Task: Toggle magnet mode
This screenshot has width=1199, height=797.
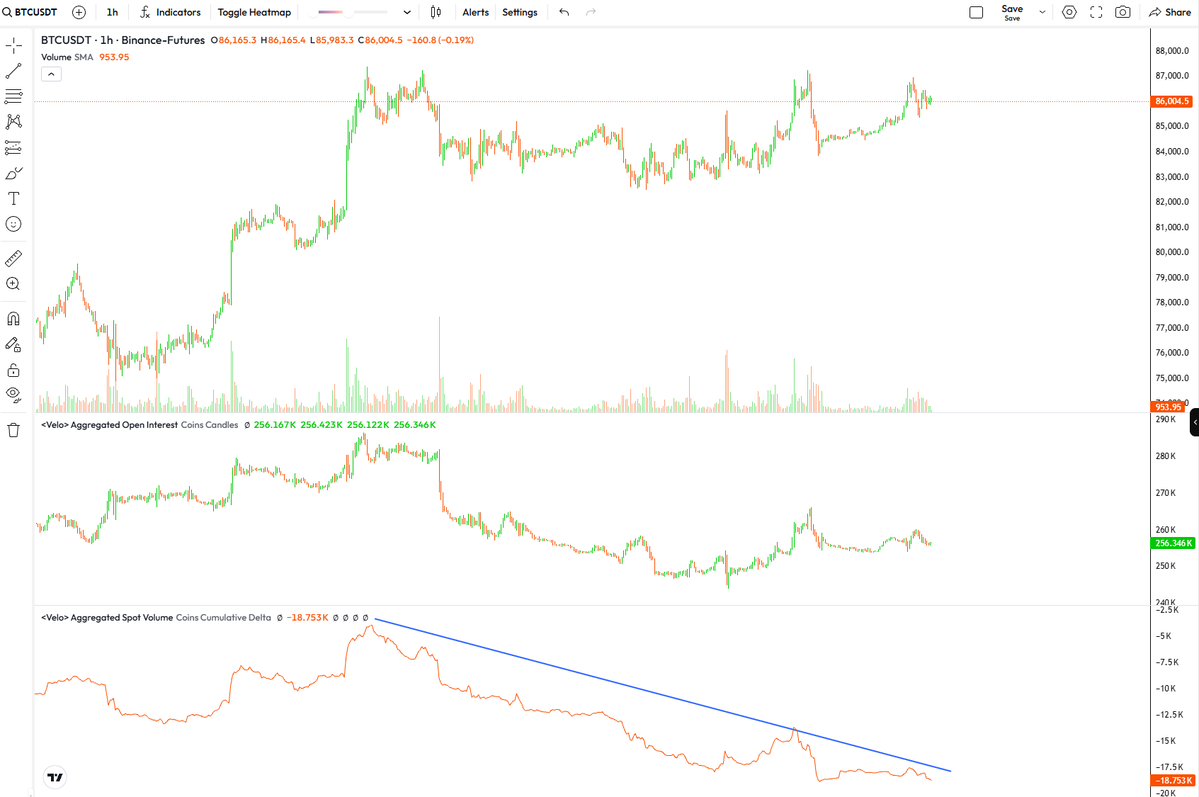Action: pyautogui.click(x=14, y=318)
